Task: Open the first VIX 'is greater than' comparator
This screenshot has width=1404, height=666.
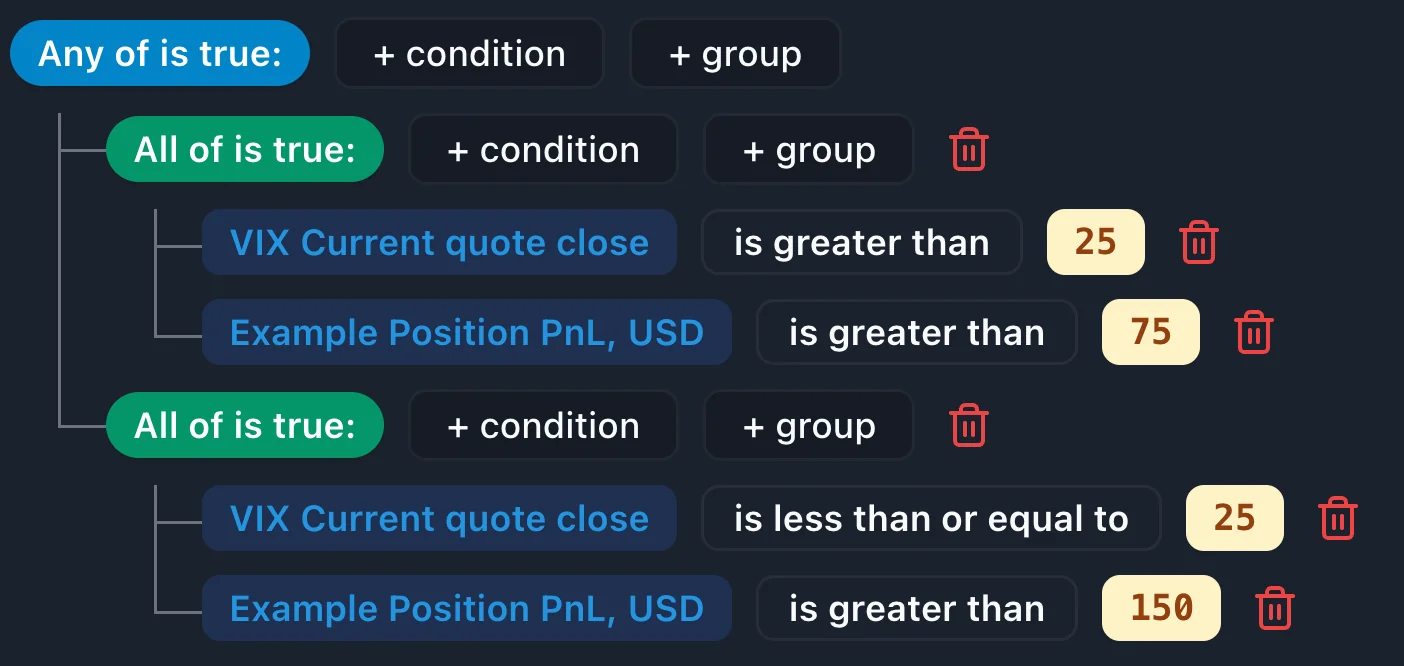Action: point(861,243)
